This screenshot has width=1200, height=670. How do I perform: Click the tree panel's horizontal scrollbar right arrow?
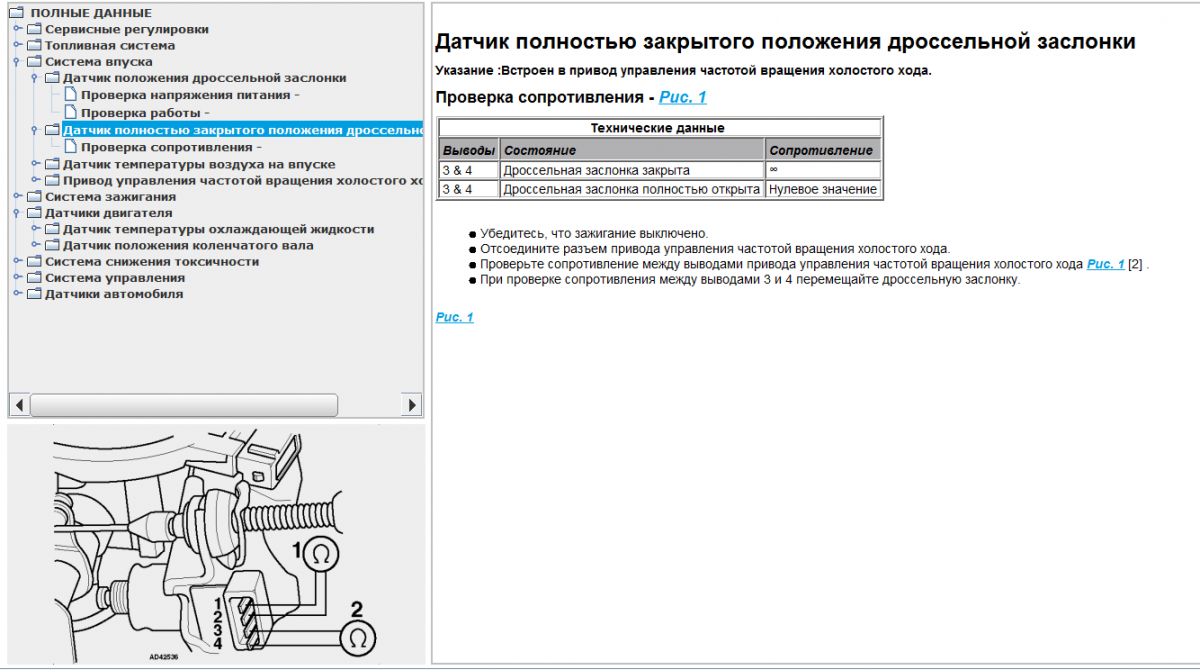pos(412,404)
